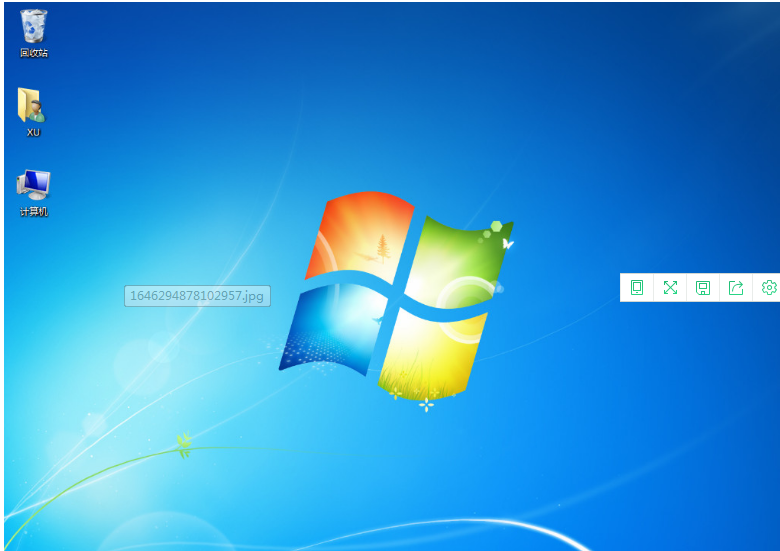Click the save floppy-disk icon in toolbar
This screenshot has width=780, height=551.
pyautogui.click(x=703, y=288)
